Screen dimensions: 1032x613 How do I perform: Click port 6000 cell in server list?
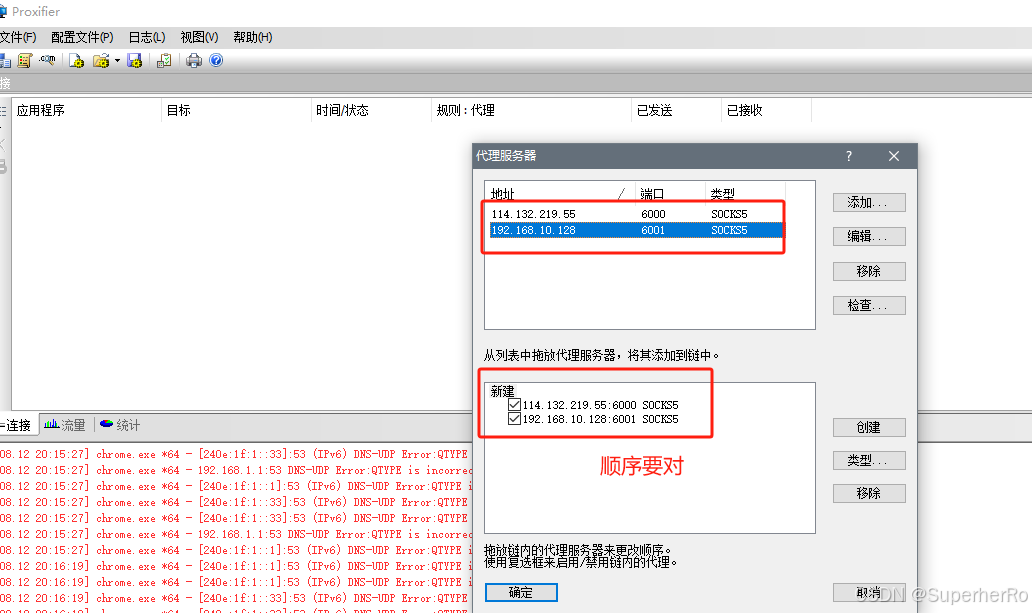click(653, 214)
